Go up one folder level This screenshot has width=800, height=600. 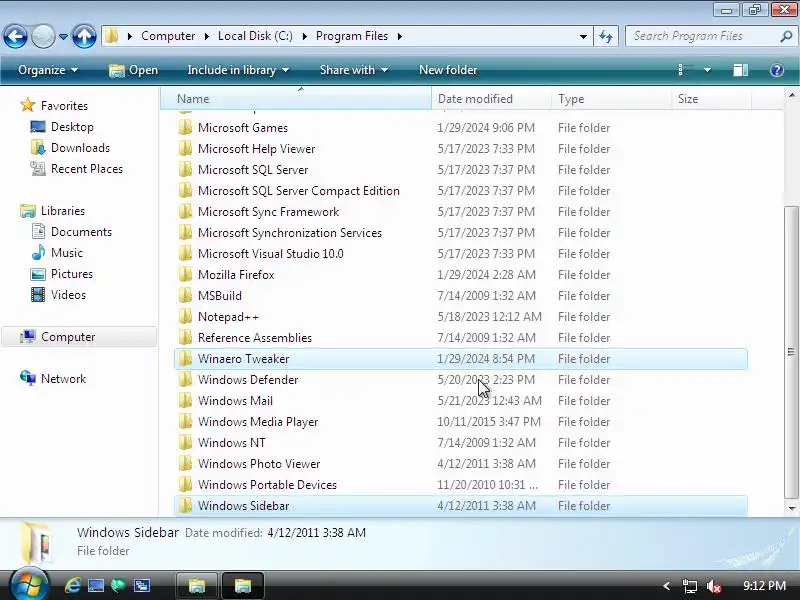[x=84, y=36]
